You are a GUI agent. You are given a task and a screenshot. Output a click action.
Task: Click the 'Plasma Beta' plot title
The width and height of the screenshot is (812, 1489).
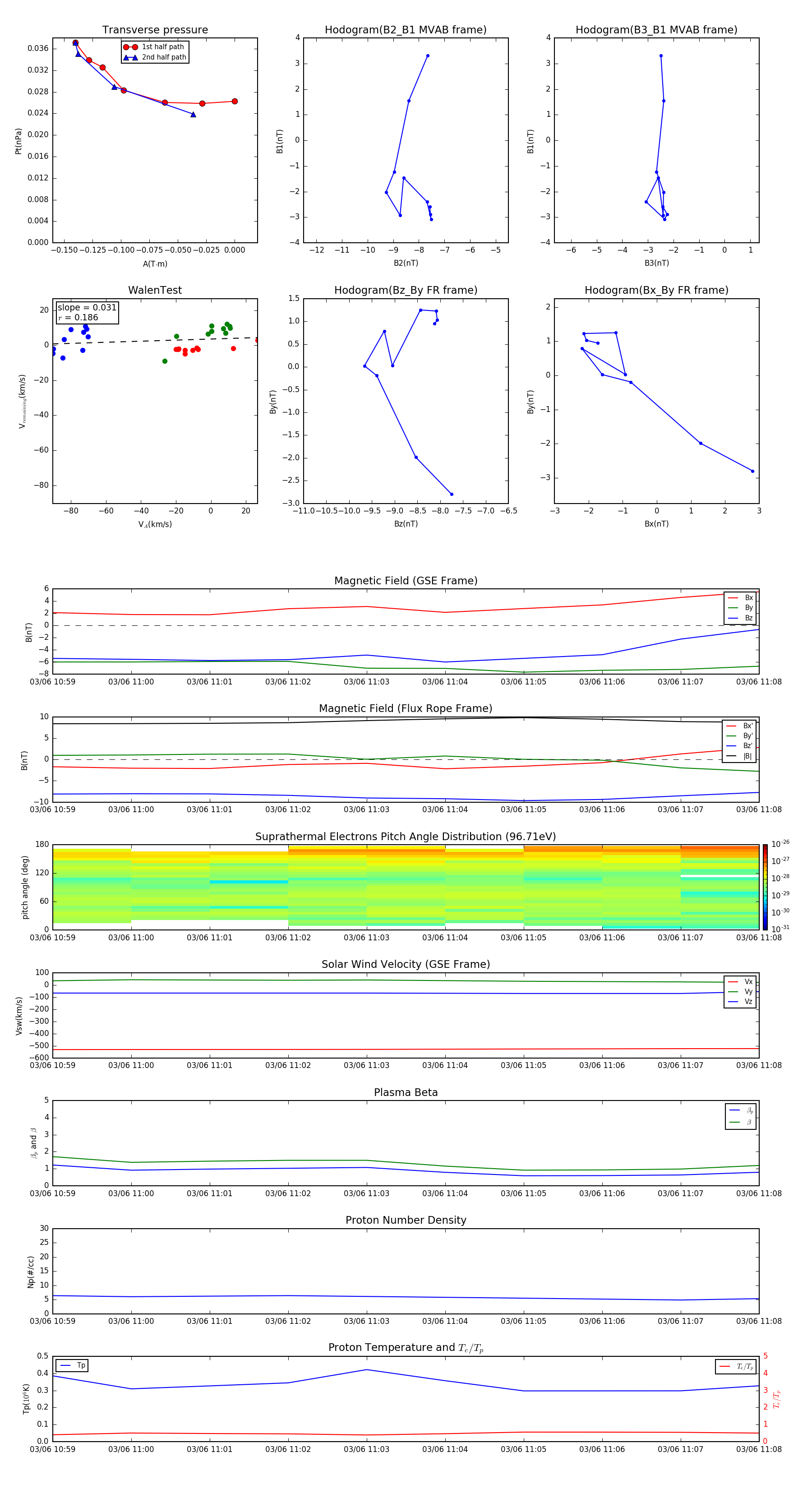point(406,1092)
